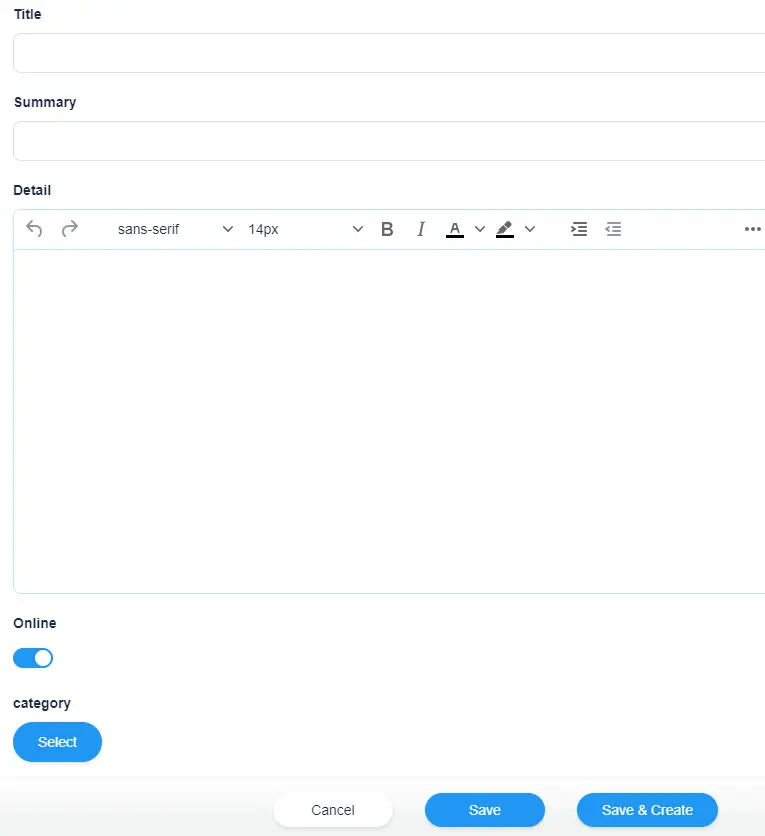Expand the highlight color picker arrow
The image size is (765, 836).
[530, 229]
